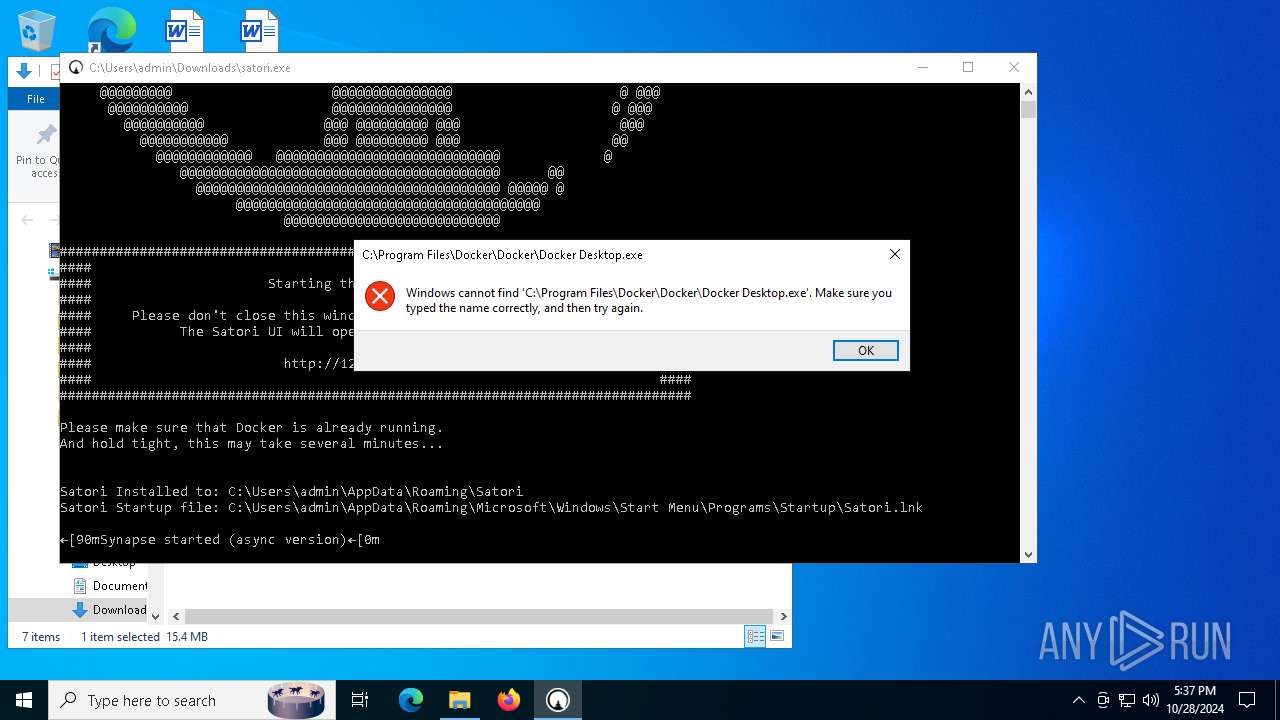The image size is (1280, 720).
Task: Click navigation pane scroll down arrow
Action: (x=155, y=617)
